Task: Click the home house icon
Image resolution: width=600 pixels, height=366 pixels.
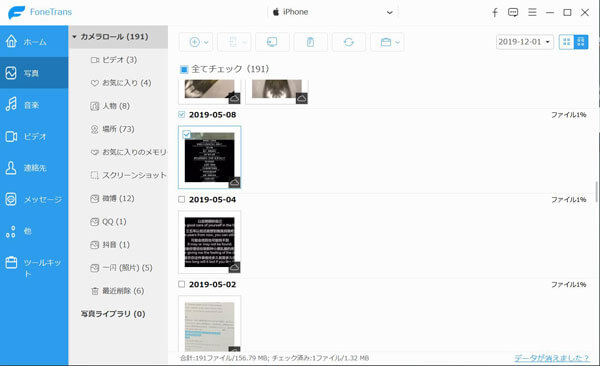Action: click(11, 41)
